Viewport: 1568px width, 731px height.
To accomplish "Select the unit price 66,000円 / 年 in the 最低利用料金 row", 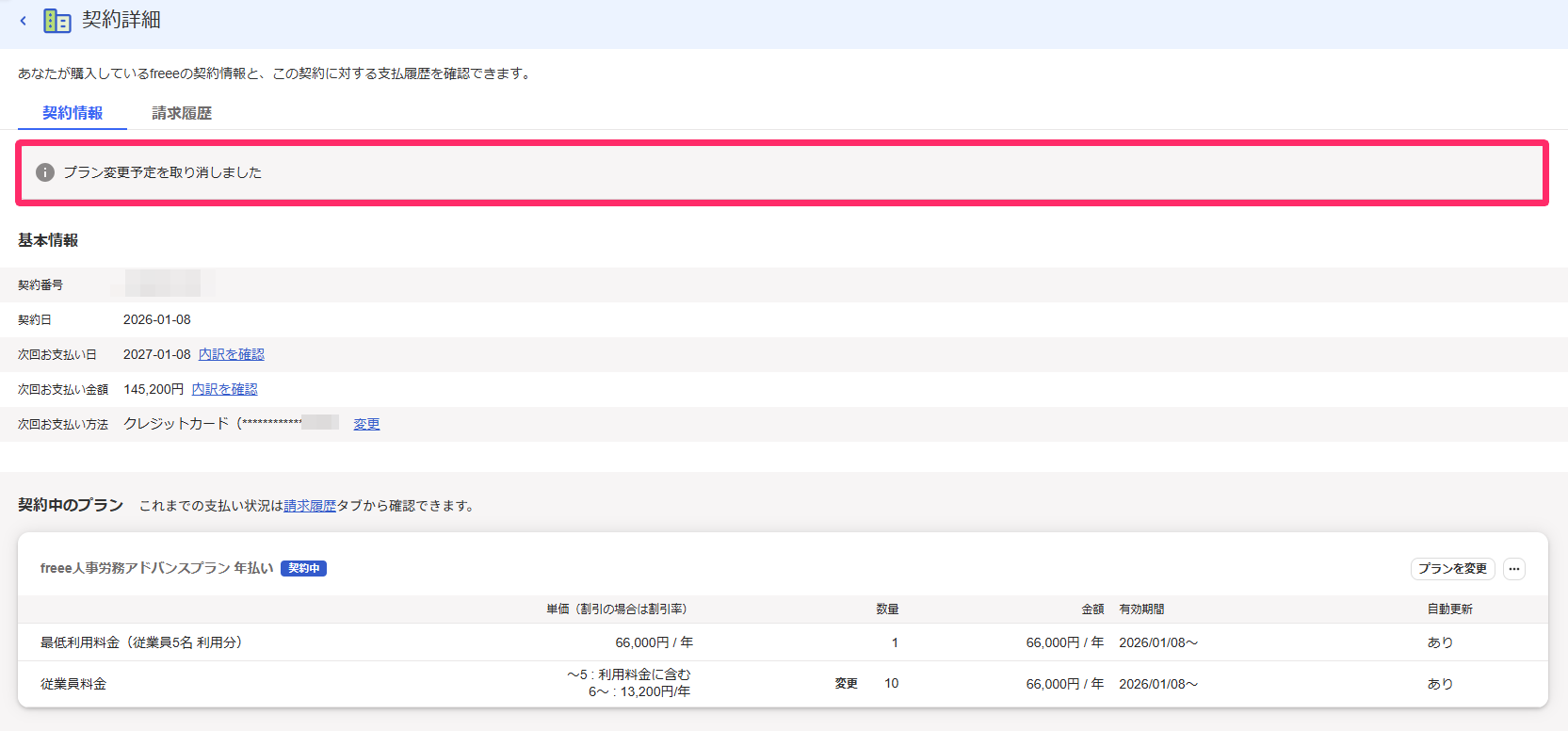I will coord(654,642).
